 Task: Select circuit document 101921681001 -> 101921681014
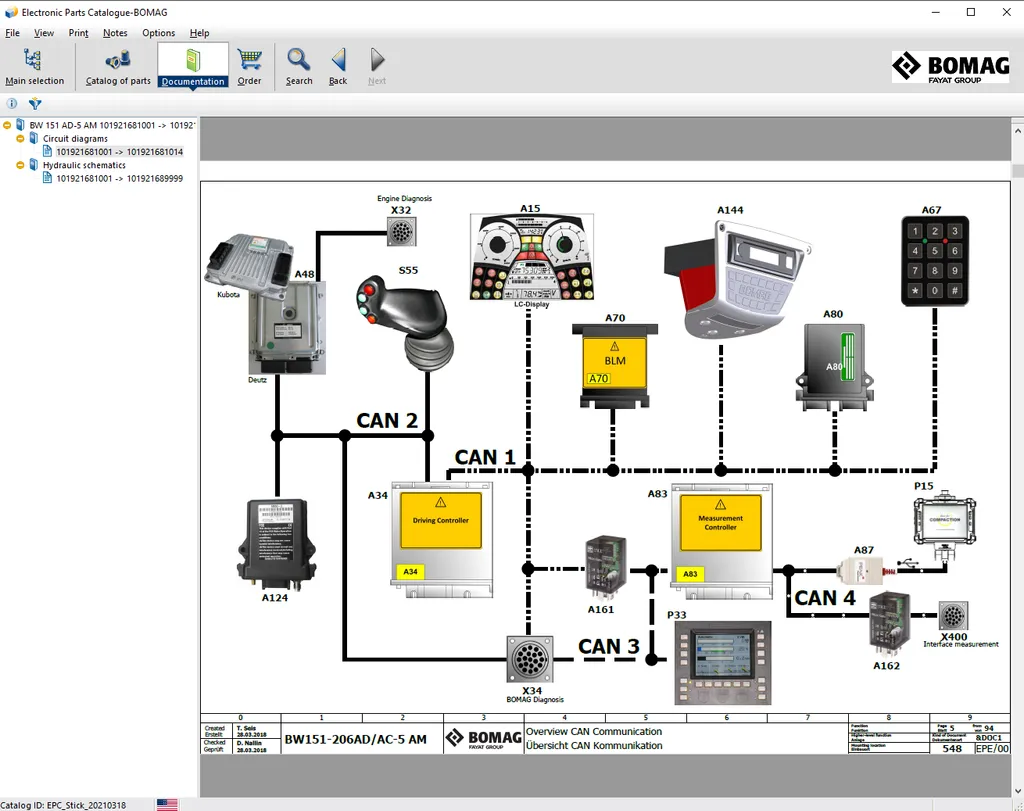(x=120, y=152)
